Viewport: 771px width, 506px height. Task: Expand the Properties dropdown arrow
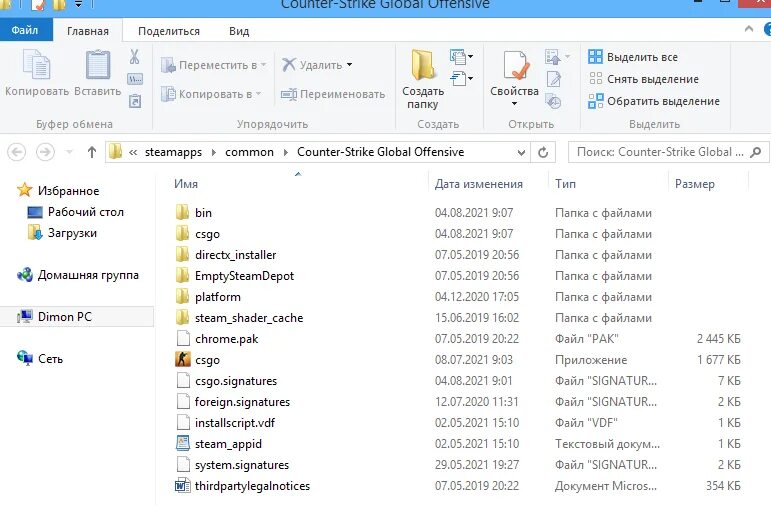click(x=514, y=103)
